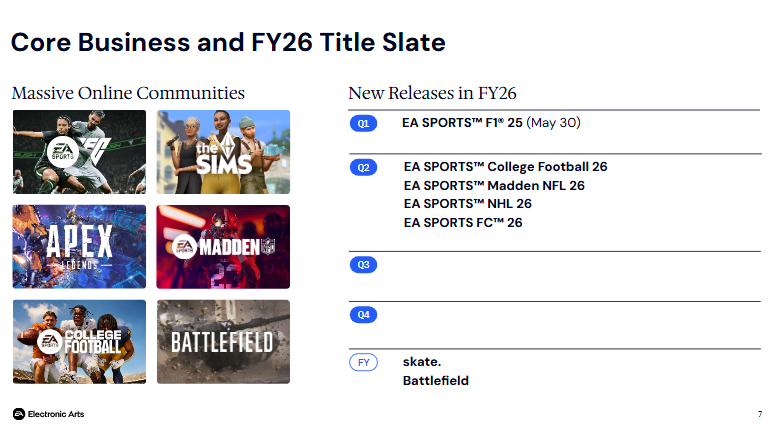Select the Q3 quarter badge
The image size is (773, 426).
point(363,265)
